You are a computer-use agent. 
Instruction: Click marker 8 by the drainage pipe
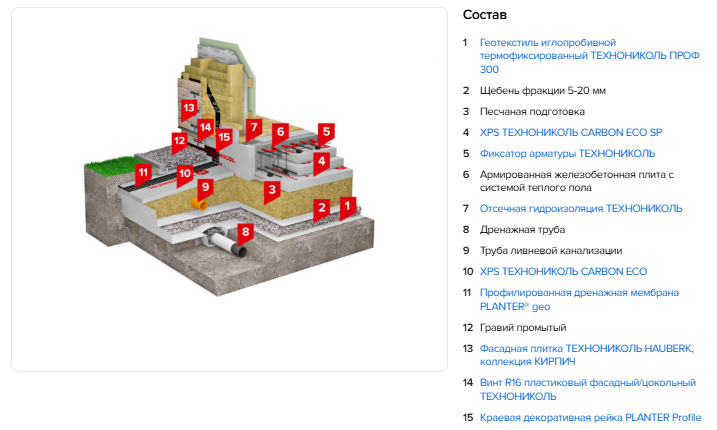point(245,232)
